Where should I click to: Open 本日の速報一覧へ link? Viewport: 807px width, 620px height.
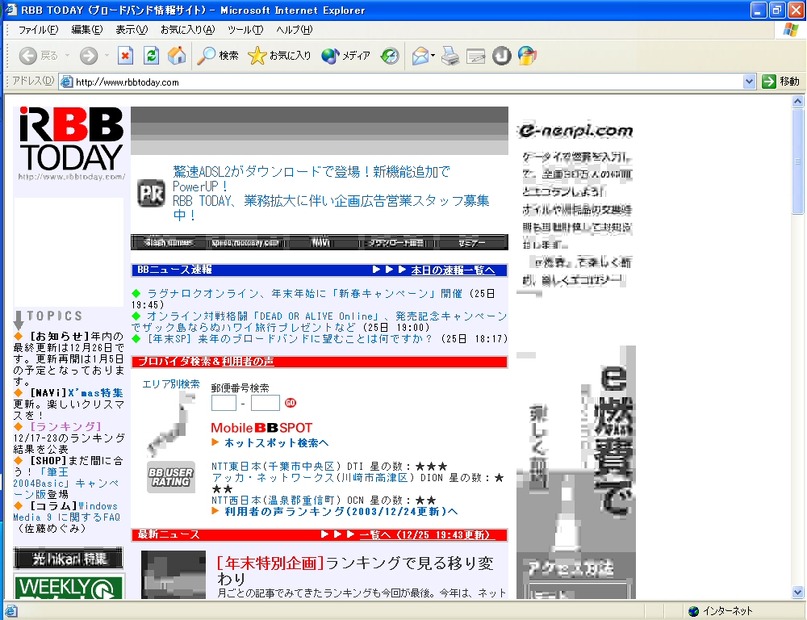coord(453,270)
